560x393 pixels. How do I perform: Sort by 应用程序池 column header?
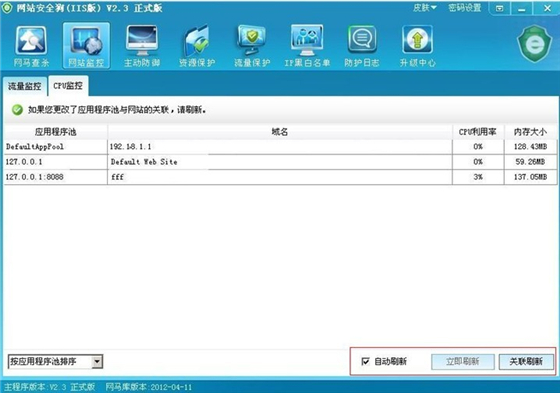coord(55,132)
